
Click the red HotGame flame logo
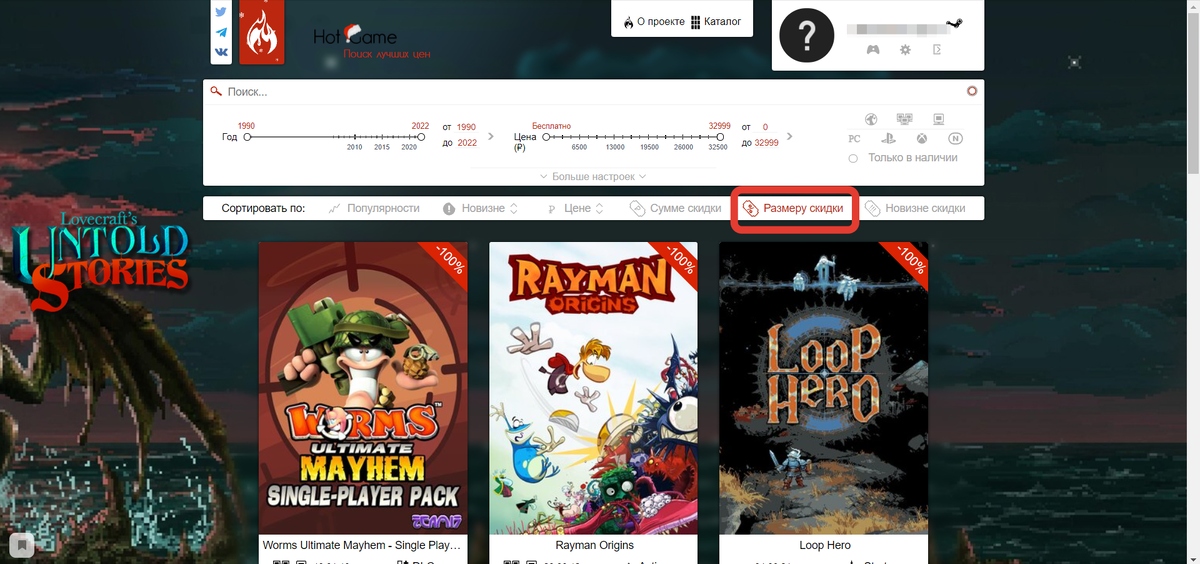pyautogui.click(x=262, y=32)
